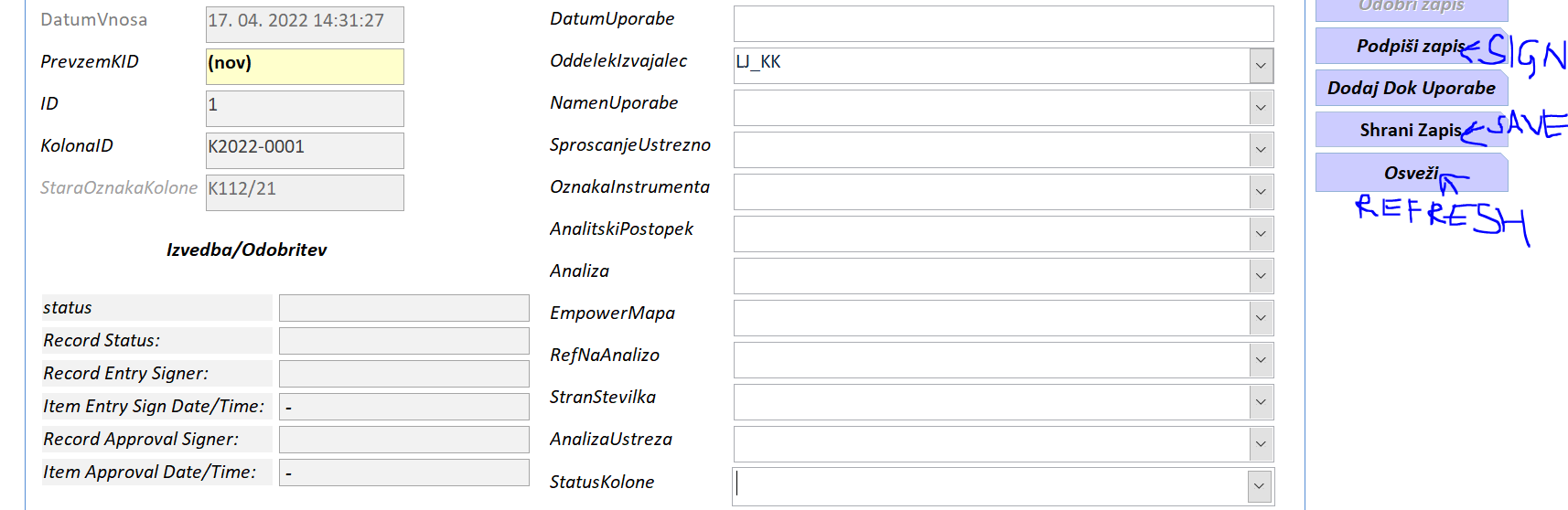Expand the RefNaAnalizo dropdown
Image resolution: width=1568 pixels, height=510 pixels.
click(1261, 360)
